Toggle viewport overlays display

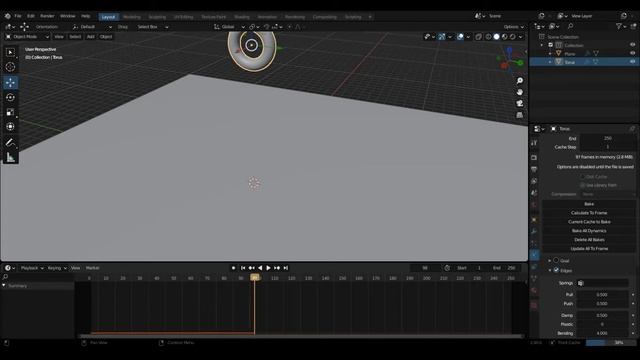[460, 37]
